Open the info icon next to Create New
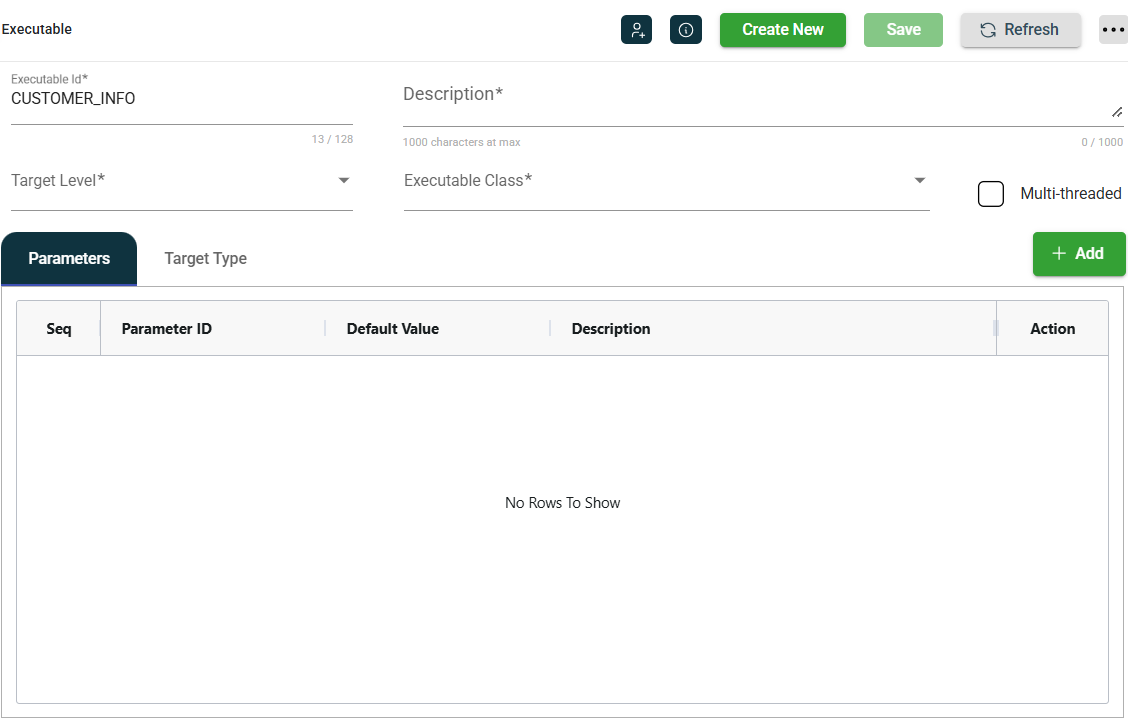1128x721 pixels. click(686, 30)
